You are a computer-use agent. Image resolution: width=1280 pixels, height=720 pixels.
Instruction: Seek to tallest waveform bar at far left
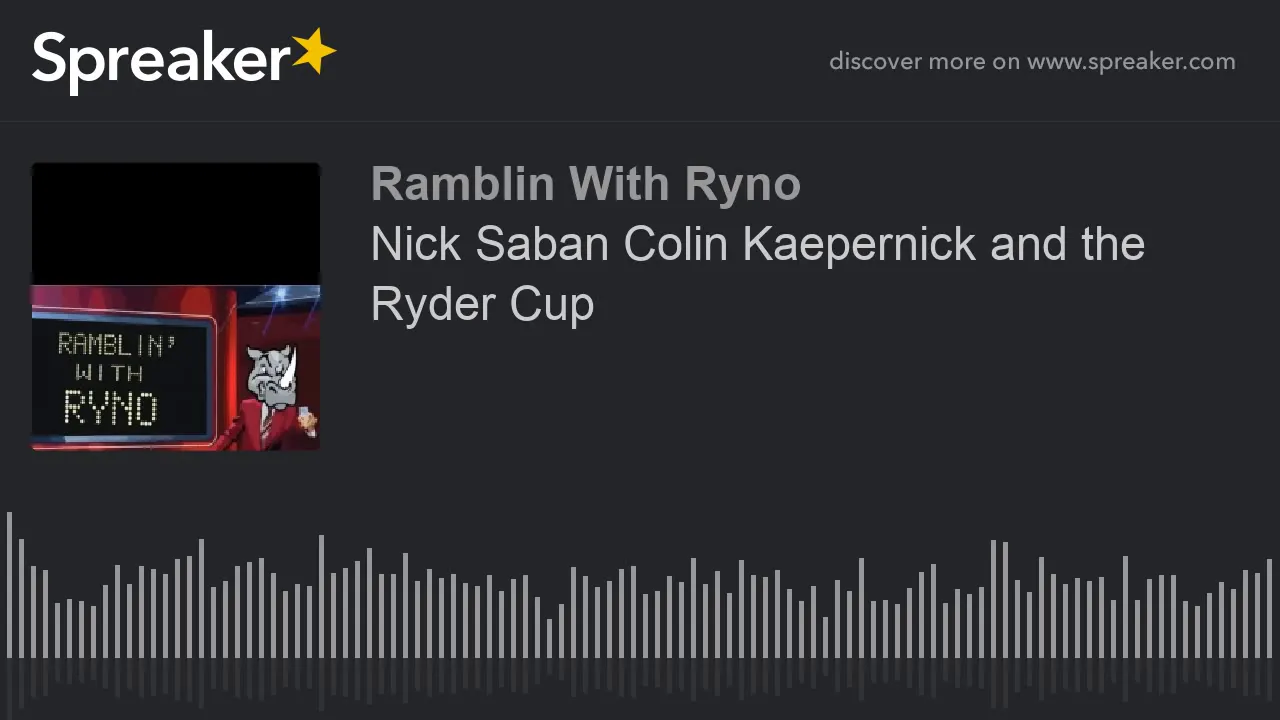coord(9,585)
